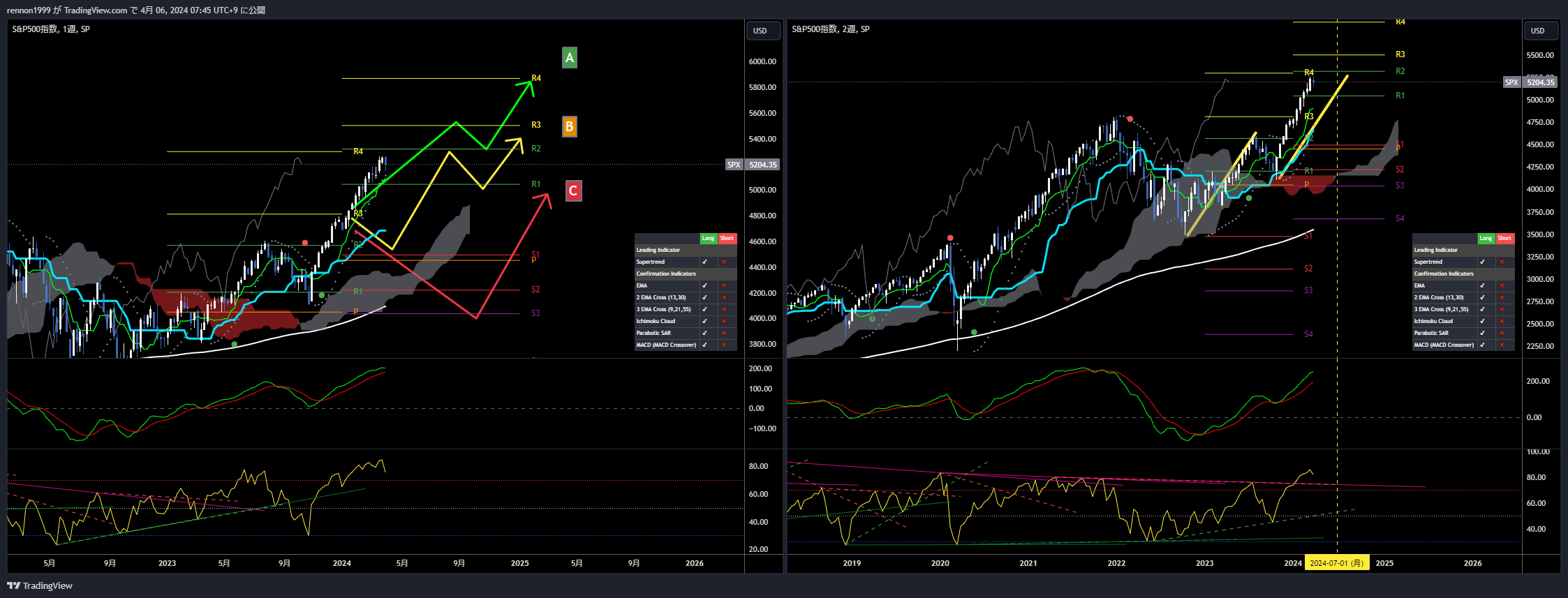Click 3 EMA Cross Long checkmark in 2-week chart table
Screen dimensions: 1568x598
tap(1482, 309)
